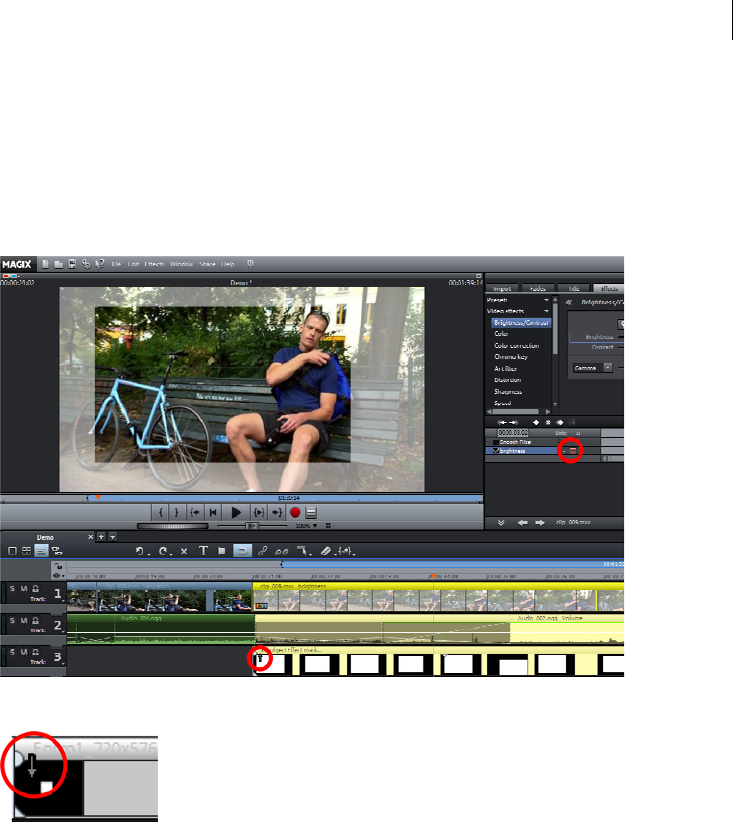The height and width of the screenshot is (822, 733).
Task: Open the Window menu
Action: 181,264
